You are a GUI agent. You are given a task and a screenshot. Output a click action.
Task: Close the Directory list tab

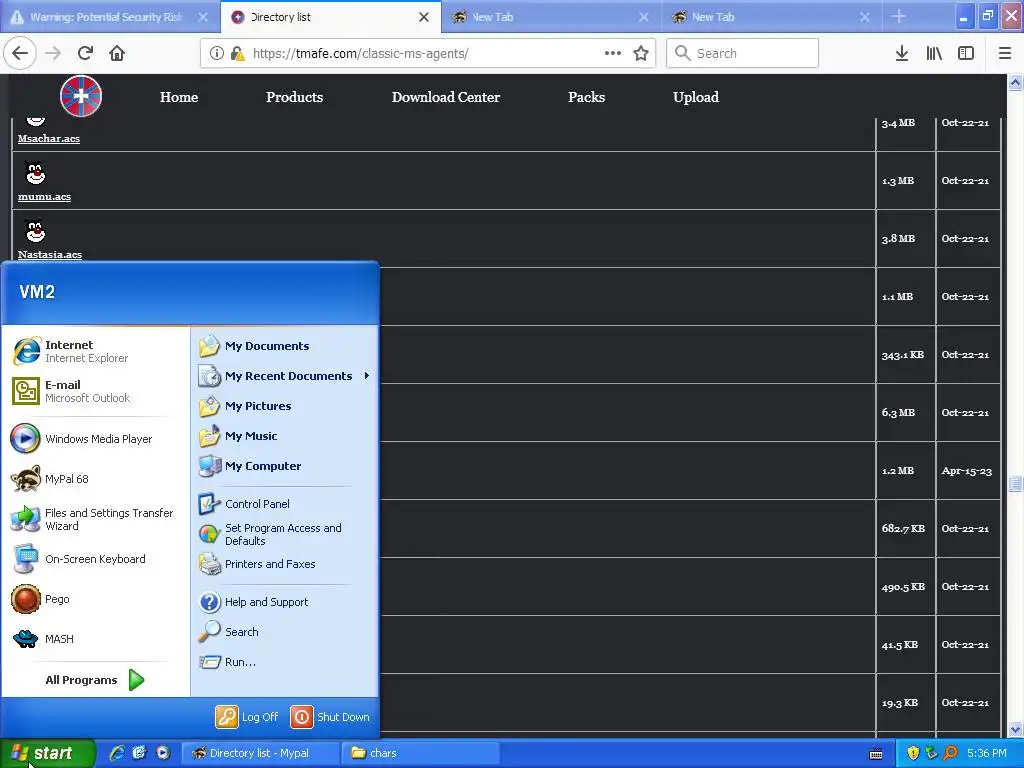424,17
